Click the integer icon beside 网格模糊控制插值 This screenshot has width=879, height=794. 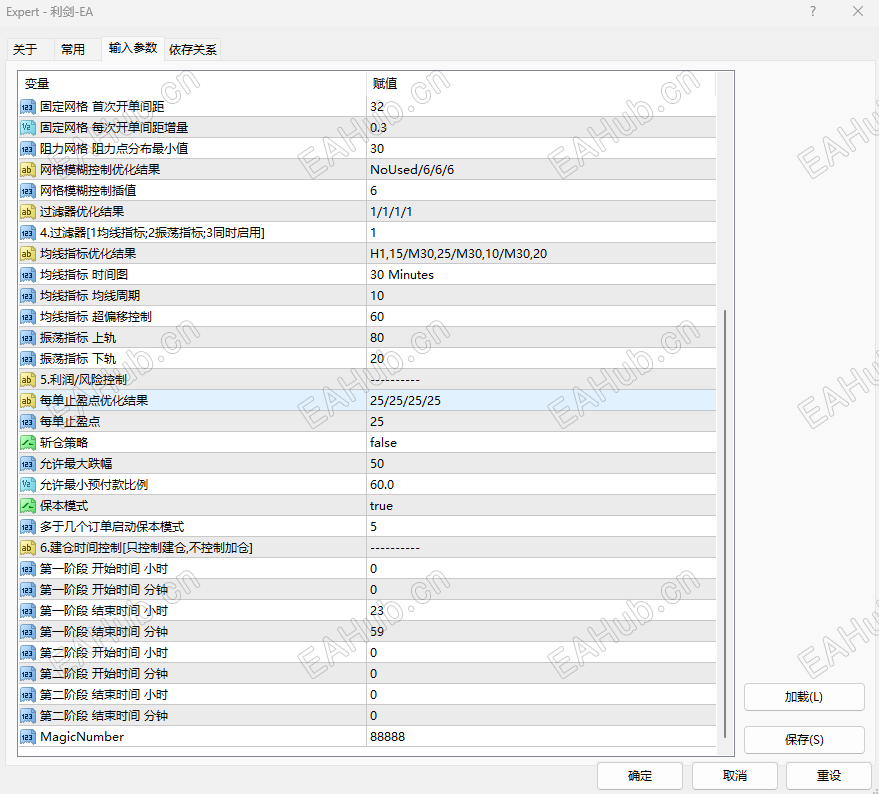[x=27, y=191]
